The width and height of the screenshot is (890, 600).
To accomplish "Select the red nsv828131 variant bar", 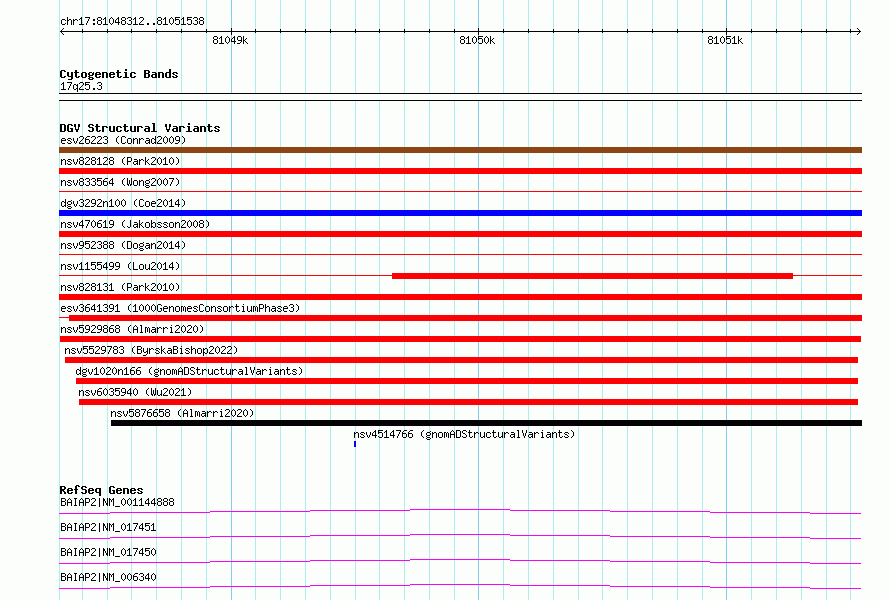I will click(460, 297).
